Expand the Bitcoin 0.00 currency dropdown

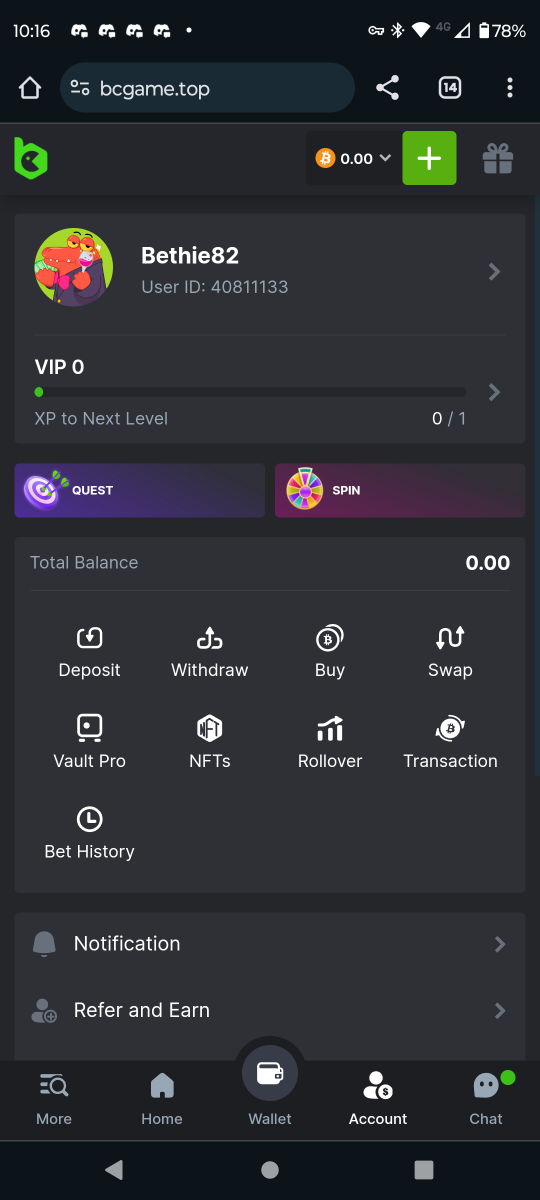coord(353,158)
